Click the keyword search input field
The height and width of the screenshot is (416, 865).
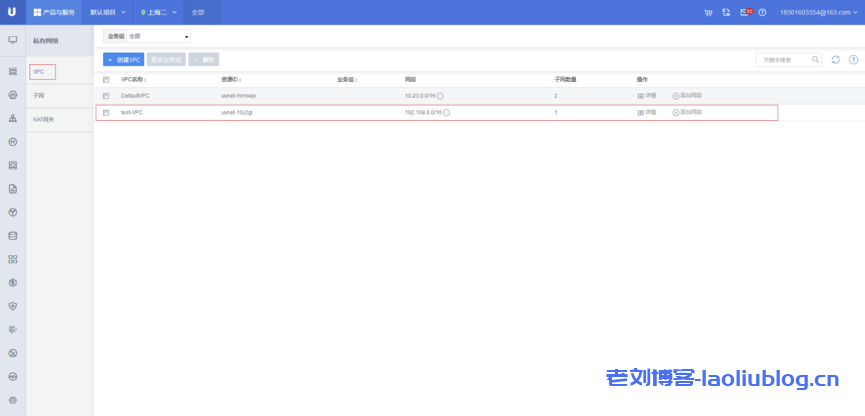[x=782, y=60]
